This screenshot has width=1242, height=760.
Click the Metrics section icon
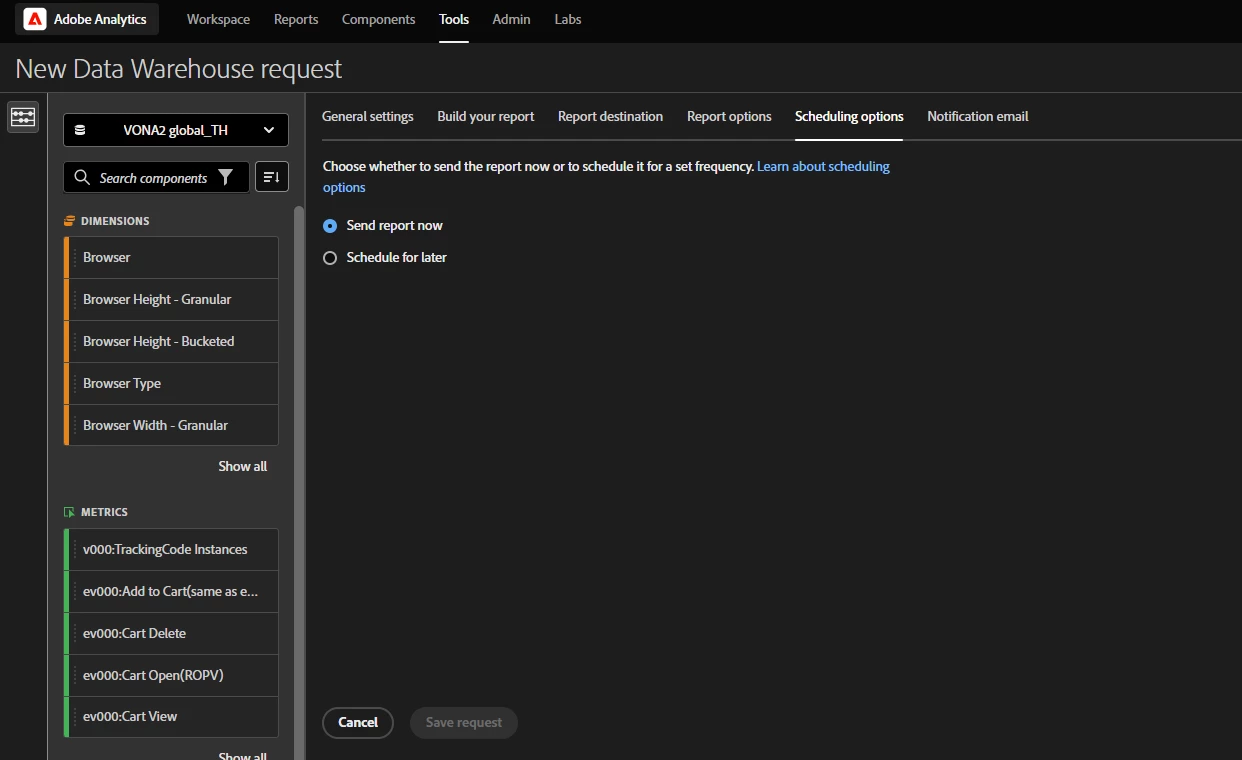(69, 512)
